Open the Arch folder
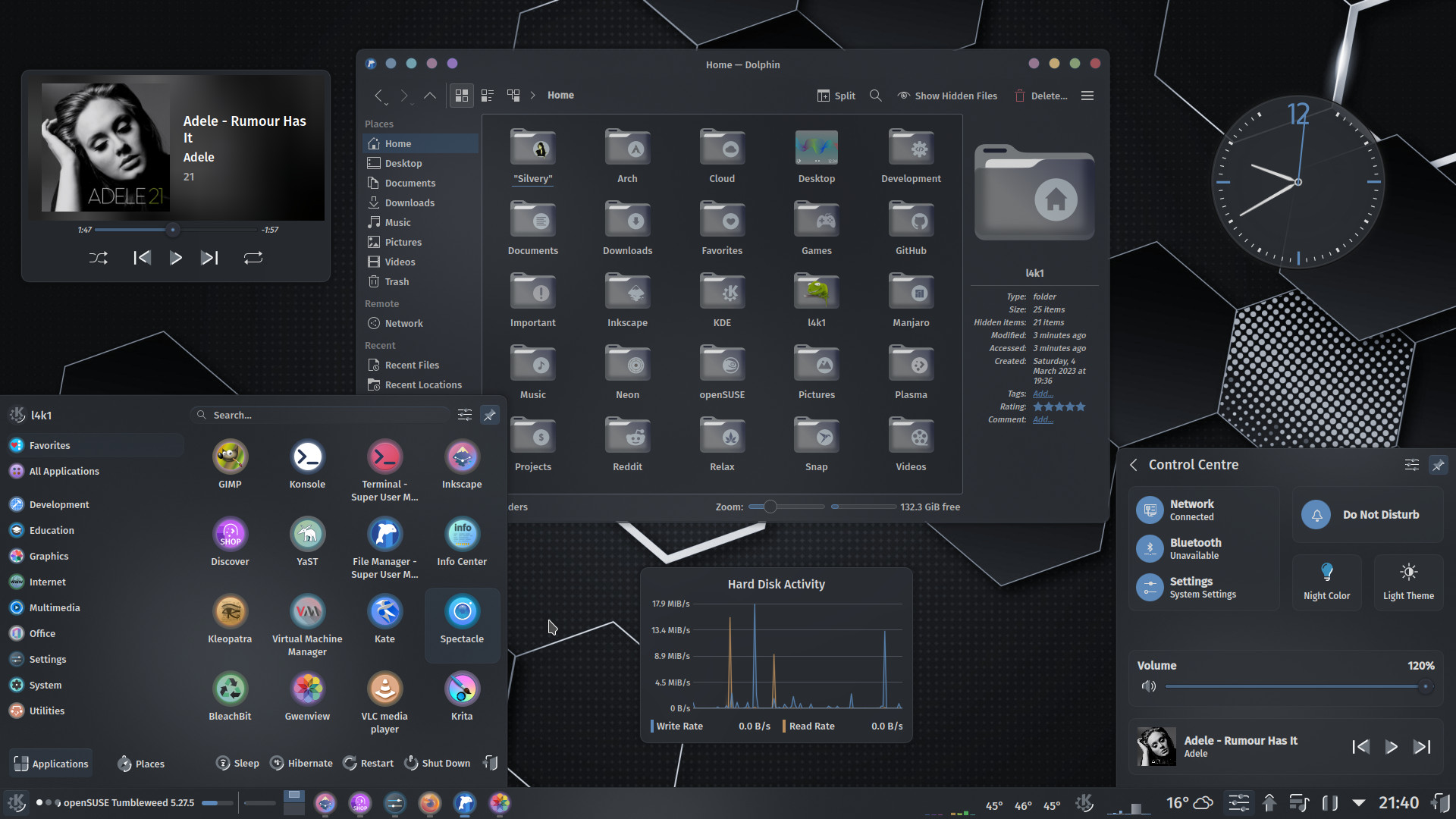 pos(627,157)
